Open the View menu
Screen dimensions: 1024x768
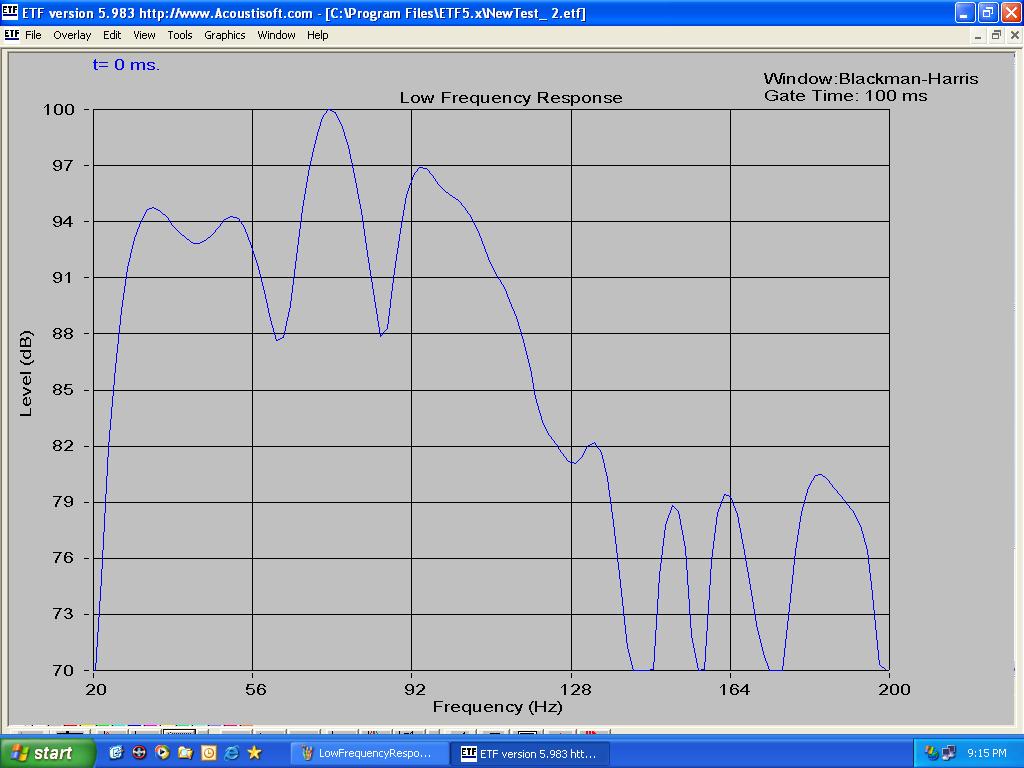(x=145, y=35)
